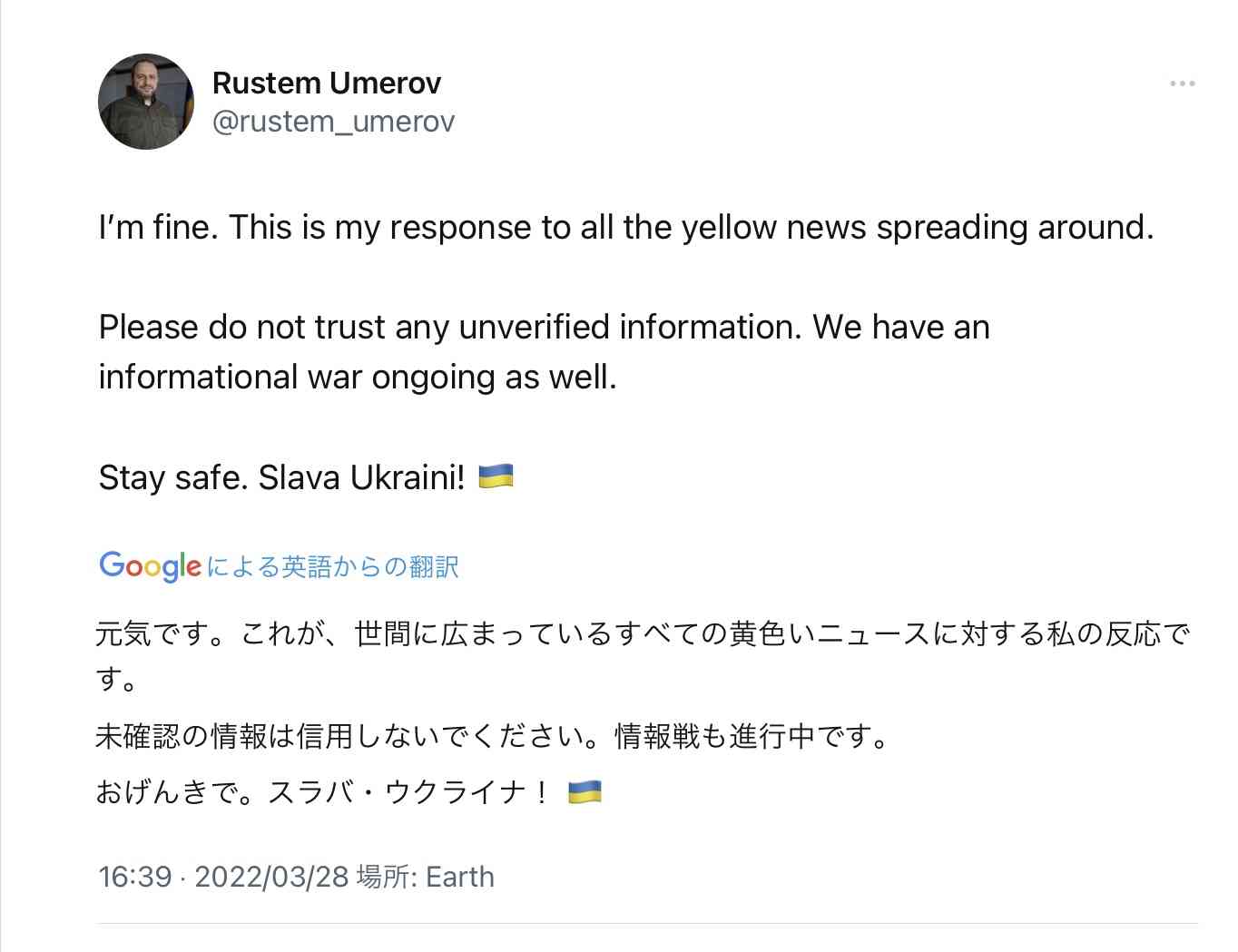Open the tweet's three-dot more options menu
Image resolution: width=1238 pixels, height=952 pixels.
1182,83
